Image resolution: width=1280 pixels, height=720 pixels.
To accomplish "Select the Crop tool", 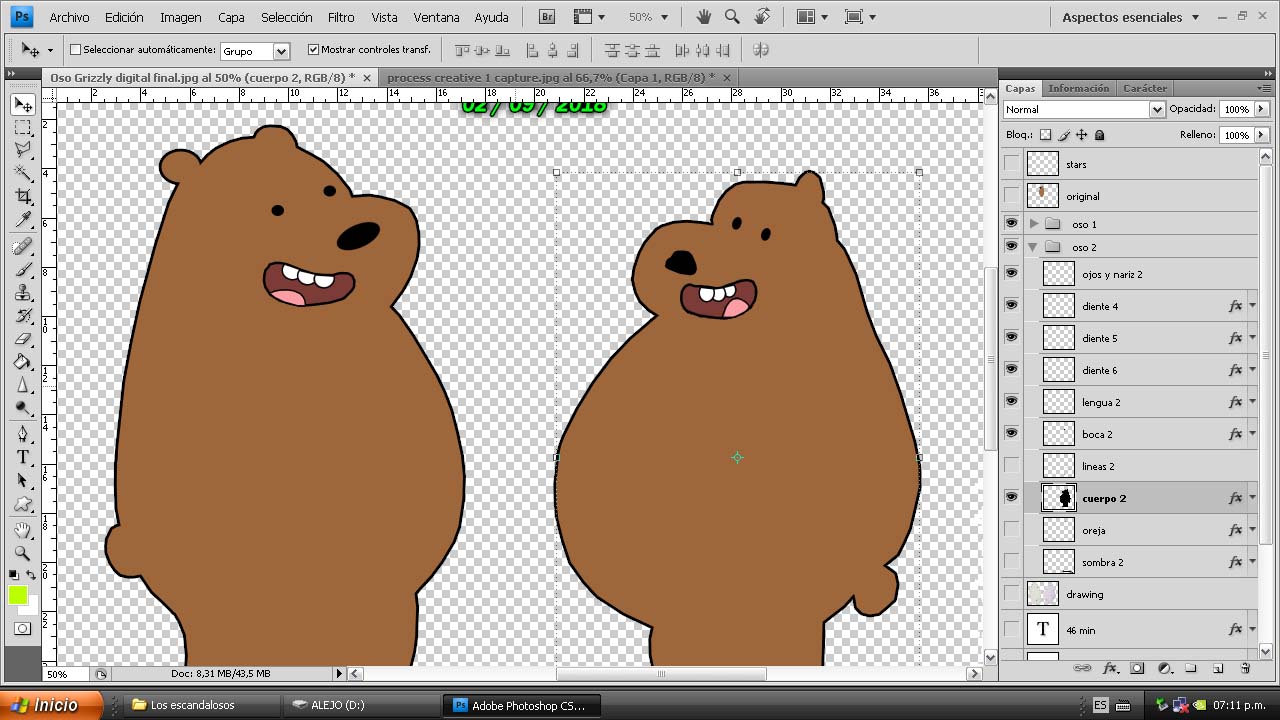I will (x=22, y=197).
